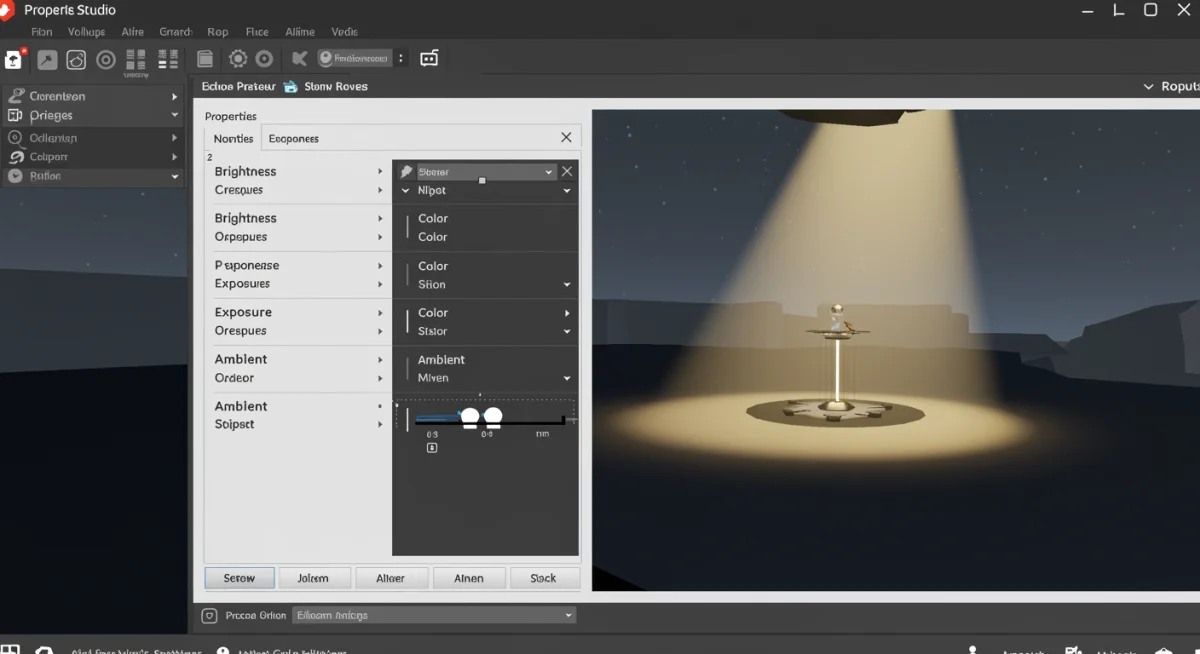Viewport: 1200px width, 654px height.
Task: Open the Miven dropdown under Ambient
Action: pyautogui.click(x=567, y=379)
